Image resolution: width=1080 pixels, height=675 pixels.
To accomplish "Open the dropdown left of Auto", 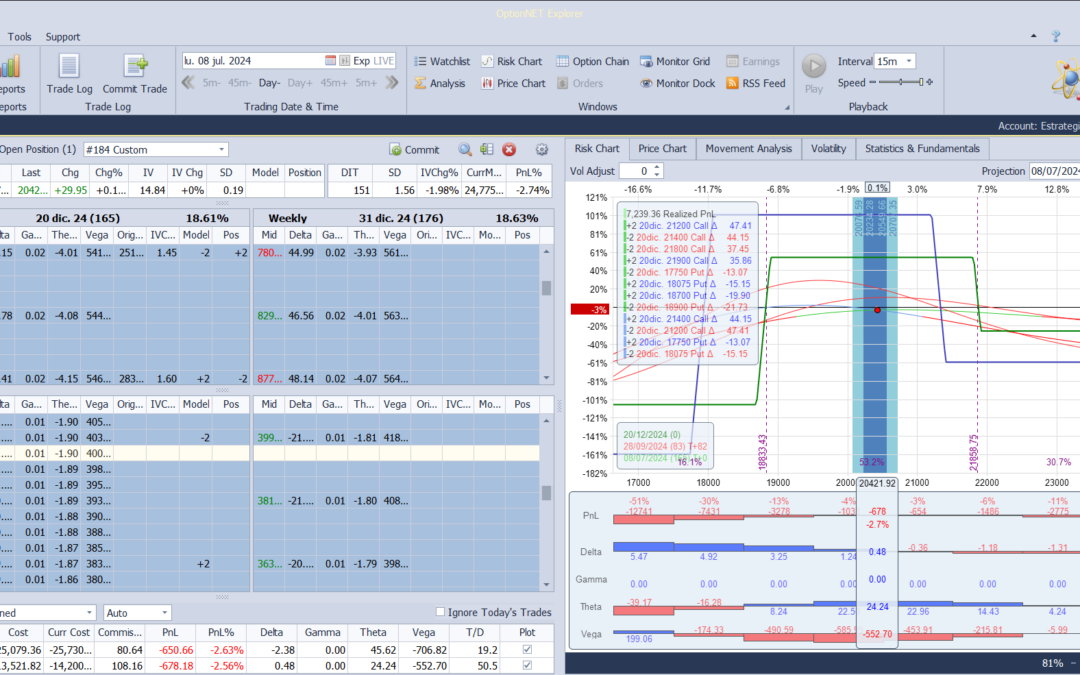I will (89, 613).
